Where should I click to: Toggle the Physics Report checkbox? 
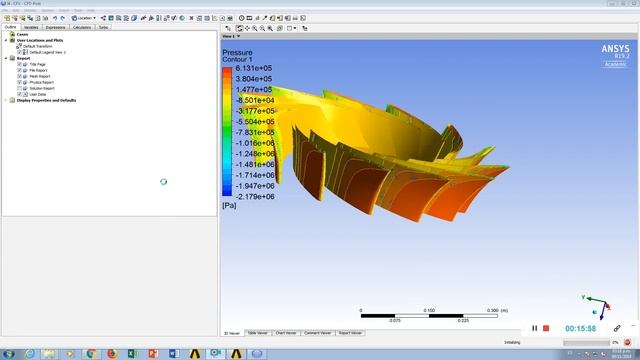19,82
